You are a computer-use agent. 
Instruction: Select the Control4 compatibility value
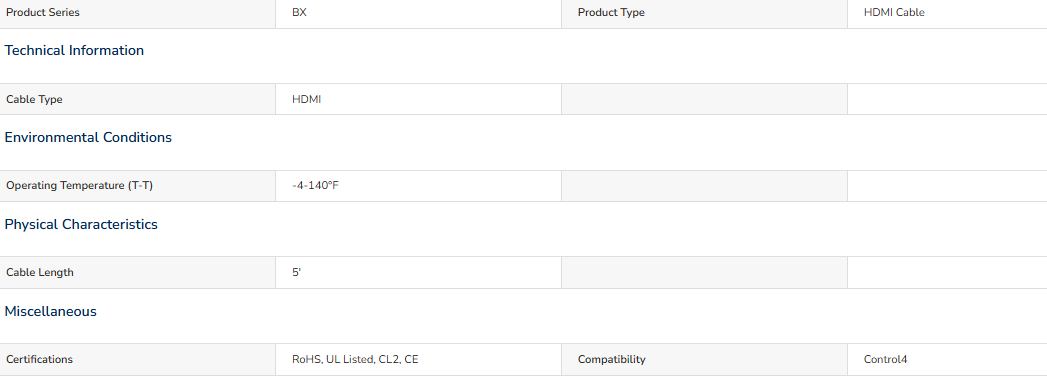[885, 359]
